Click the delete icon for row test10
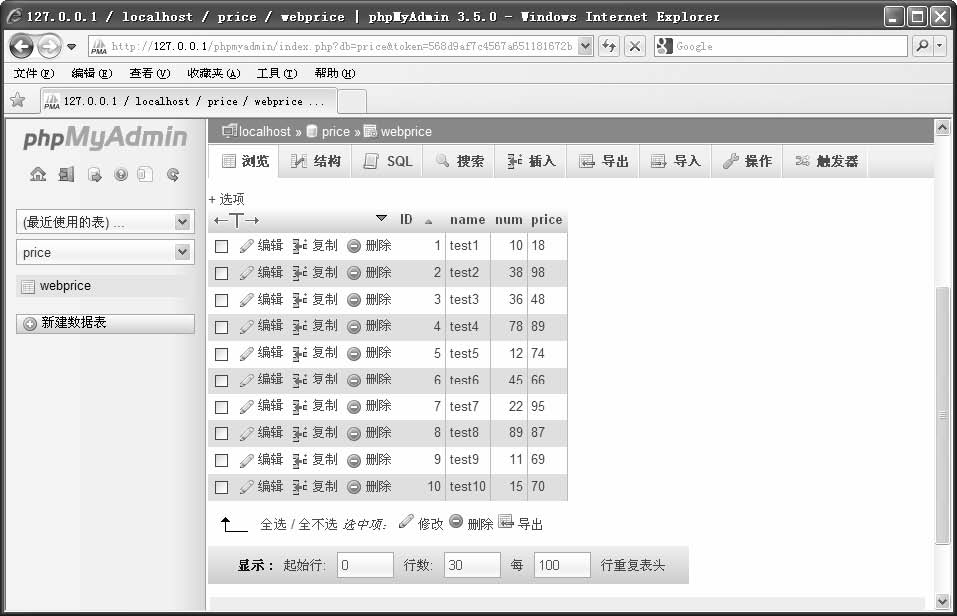 (x=354, y=487)
